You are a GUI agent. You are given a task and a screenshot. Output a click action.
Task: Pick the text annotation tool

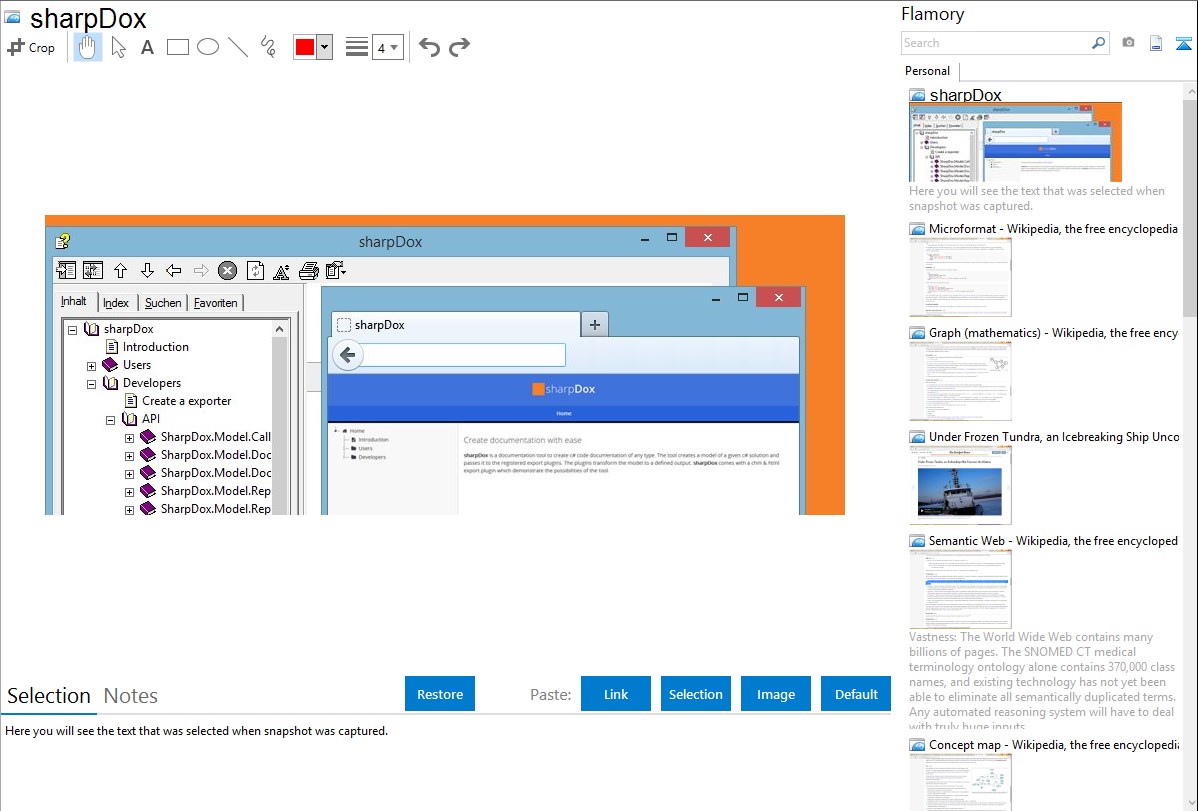coord(147,47)
